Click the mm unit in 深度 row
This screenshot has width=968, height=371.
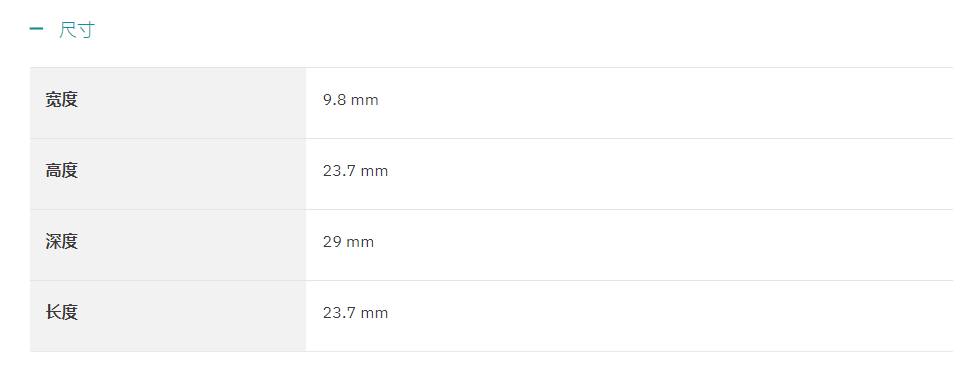tap(360, 243)
